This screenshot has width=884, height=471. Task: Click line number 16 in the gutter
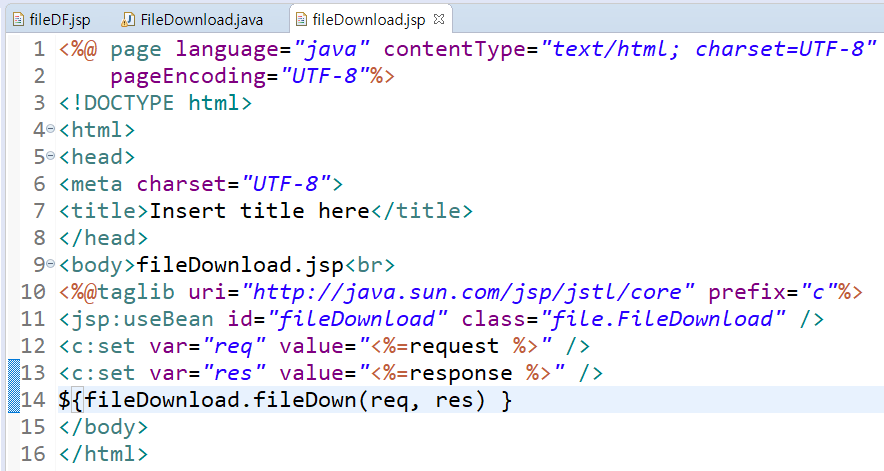pos(33,454)
